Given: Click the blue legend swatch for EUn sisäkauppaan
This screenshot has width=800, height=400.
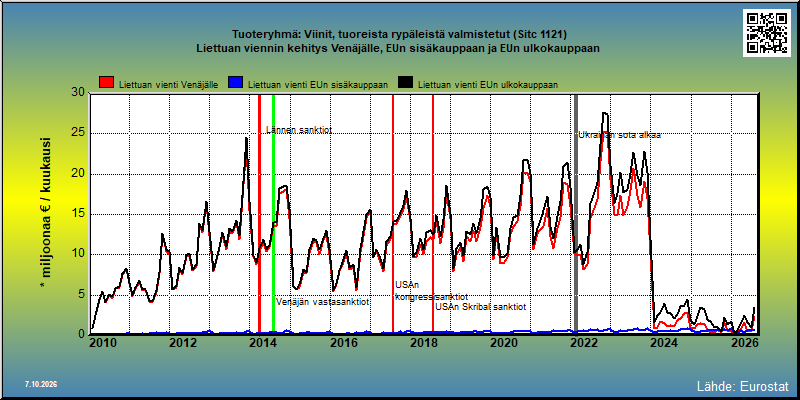Looking at the screenshot, I should coord(235,84).
